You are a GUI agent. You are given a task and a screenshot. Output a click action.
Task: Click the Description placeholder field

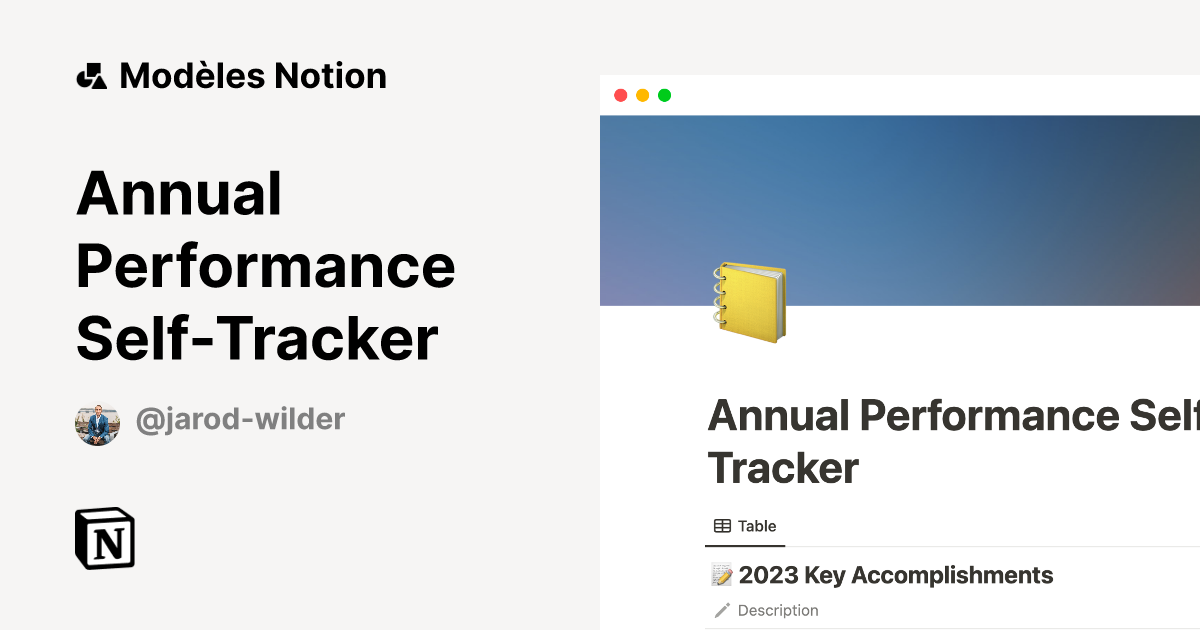pyautogui.click(x=778, y=610)
